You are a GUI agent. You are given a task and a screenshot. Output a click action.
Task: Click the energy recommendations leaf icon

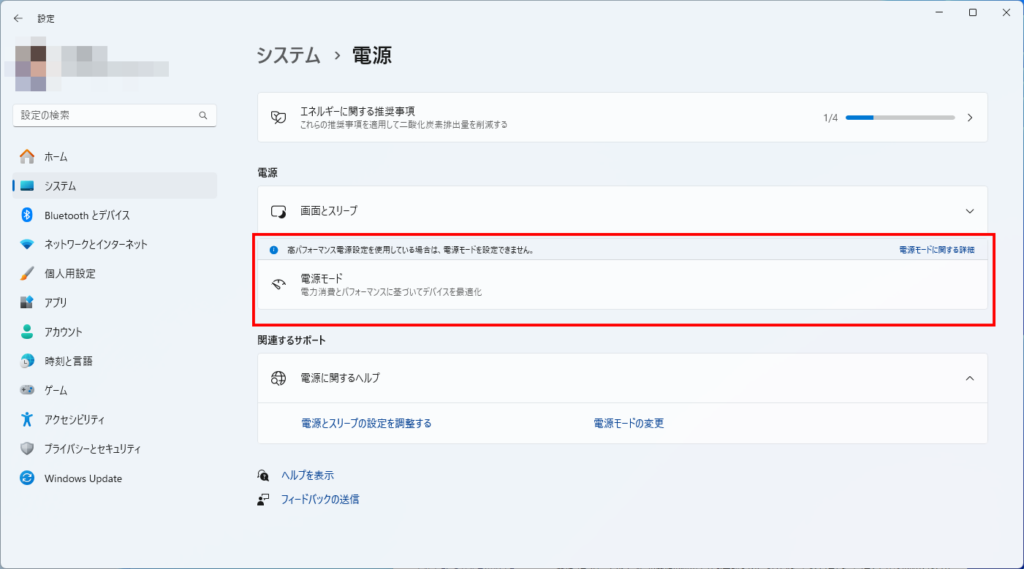coord(279,118)
